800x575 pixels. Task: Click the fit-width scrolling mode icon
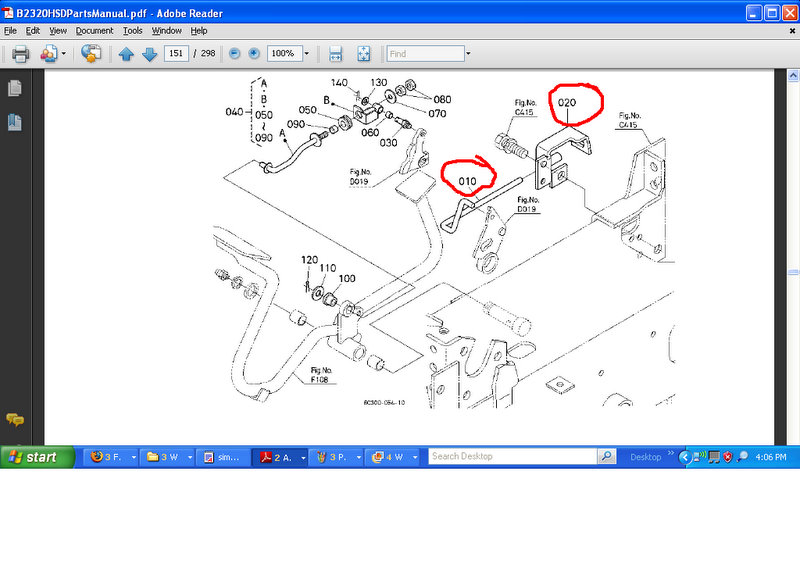pos(335,54)
